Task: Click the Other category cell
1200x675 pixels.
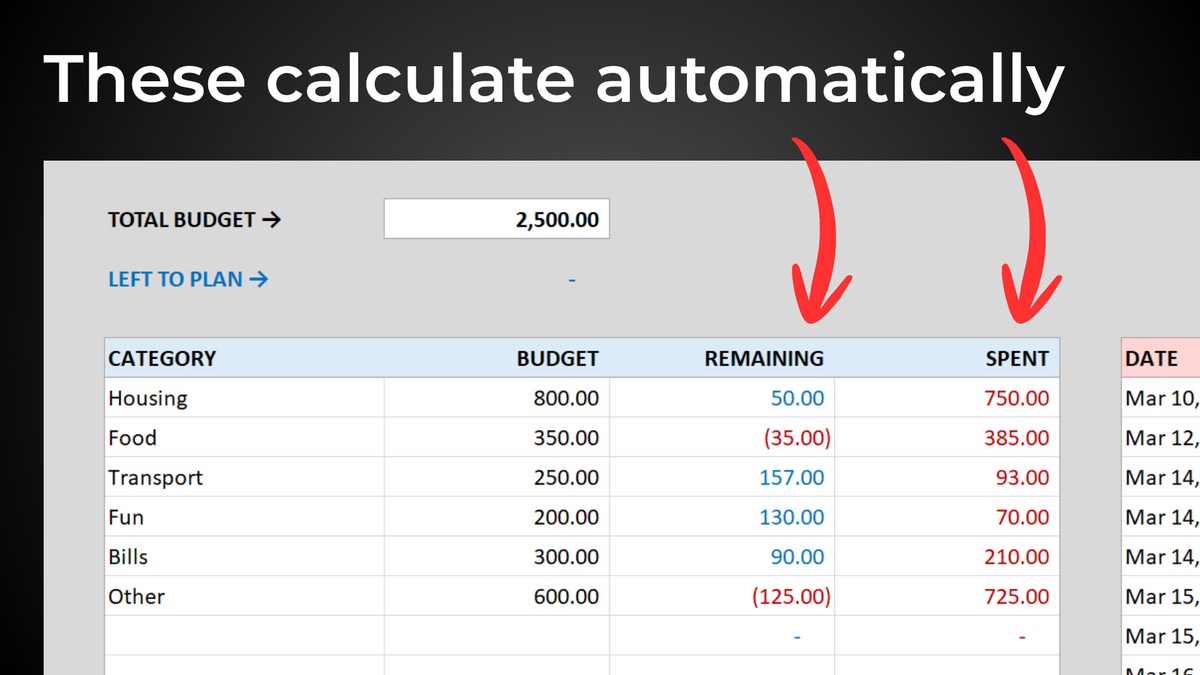Action: [x=245, y=596]
